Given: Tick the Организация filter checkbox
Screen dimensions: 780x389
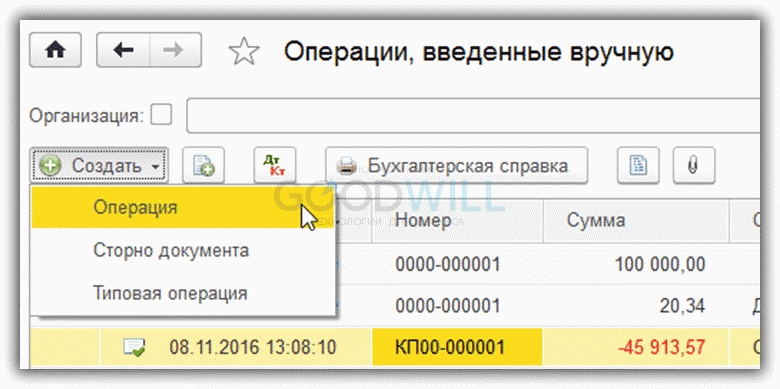Looking at the screenshot, I should [x=161, y=115].
